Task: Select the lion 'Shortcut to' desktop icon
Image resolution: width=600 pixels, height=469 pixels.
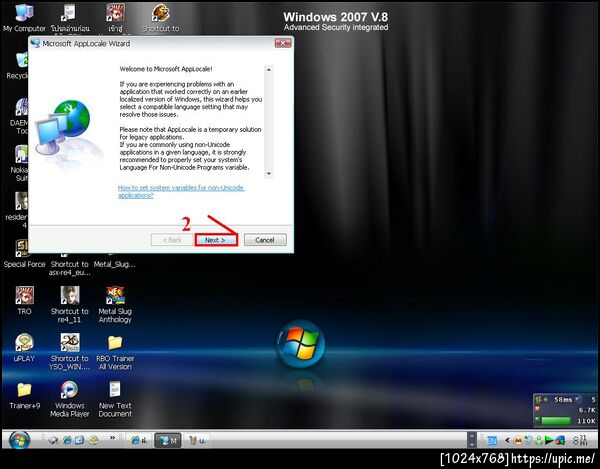Action: coord(160,18)
